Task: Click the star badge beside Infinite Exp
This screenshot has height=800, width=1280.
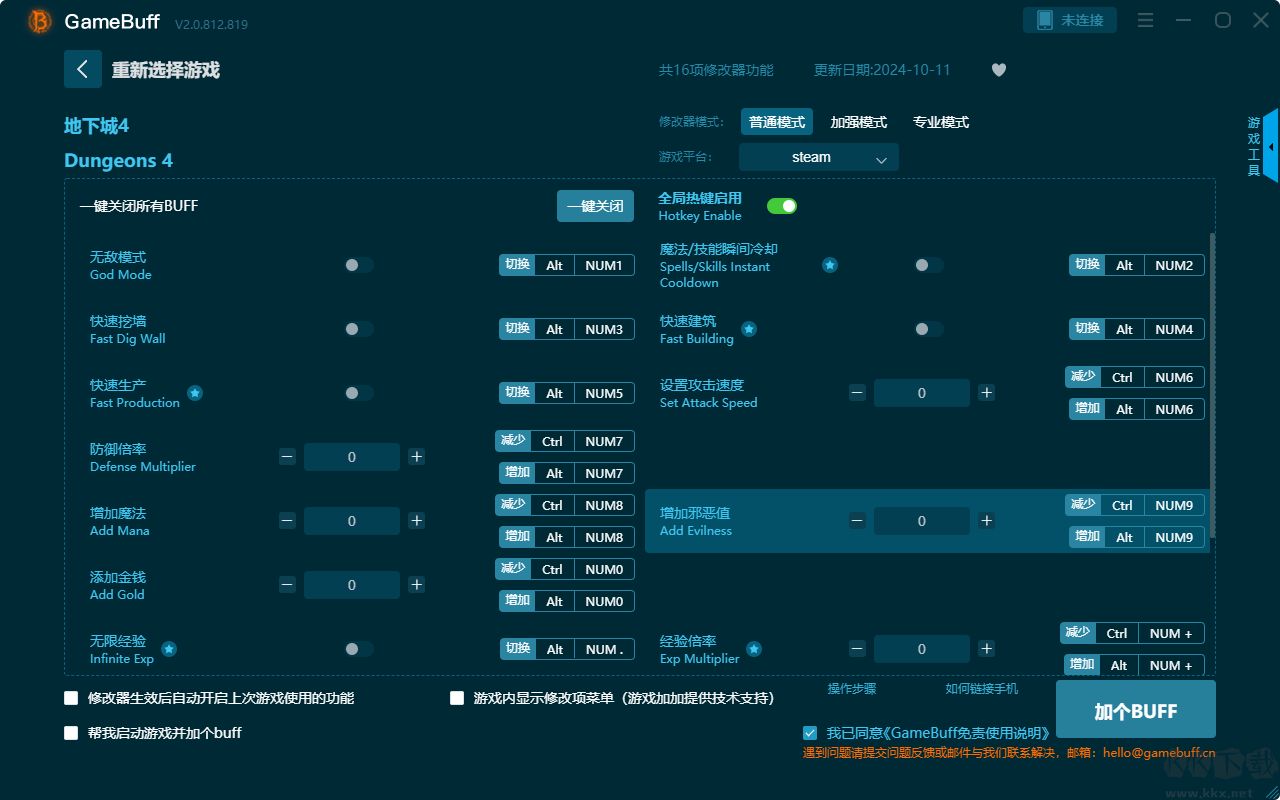Action: pyautogui.click(x=169, y=649)
